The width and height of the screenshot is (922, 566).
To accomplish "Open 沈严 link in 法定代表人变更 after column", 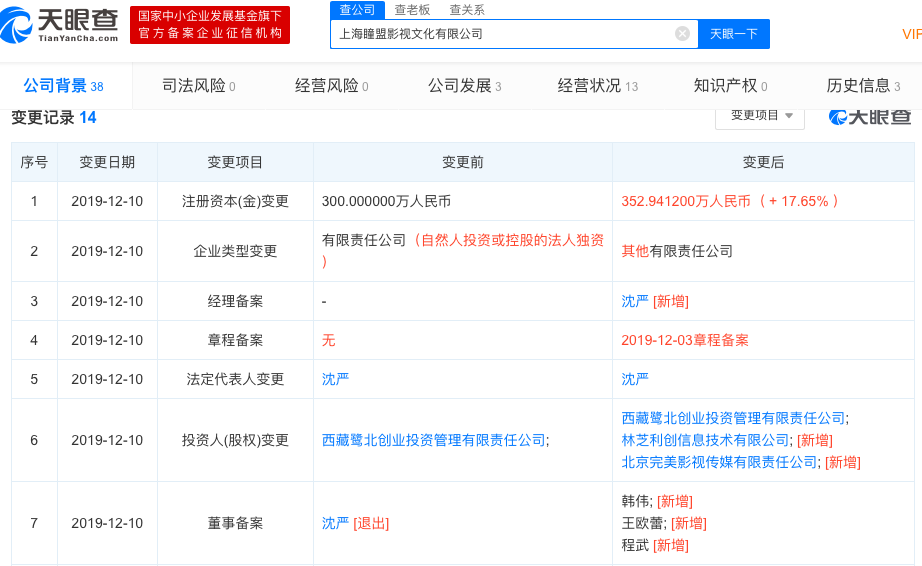I will pos(635,379).
